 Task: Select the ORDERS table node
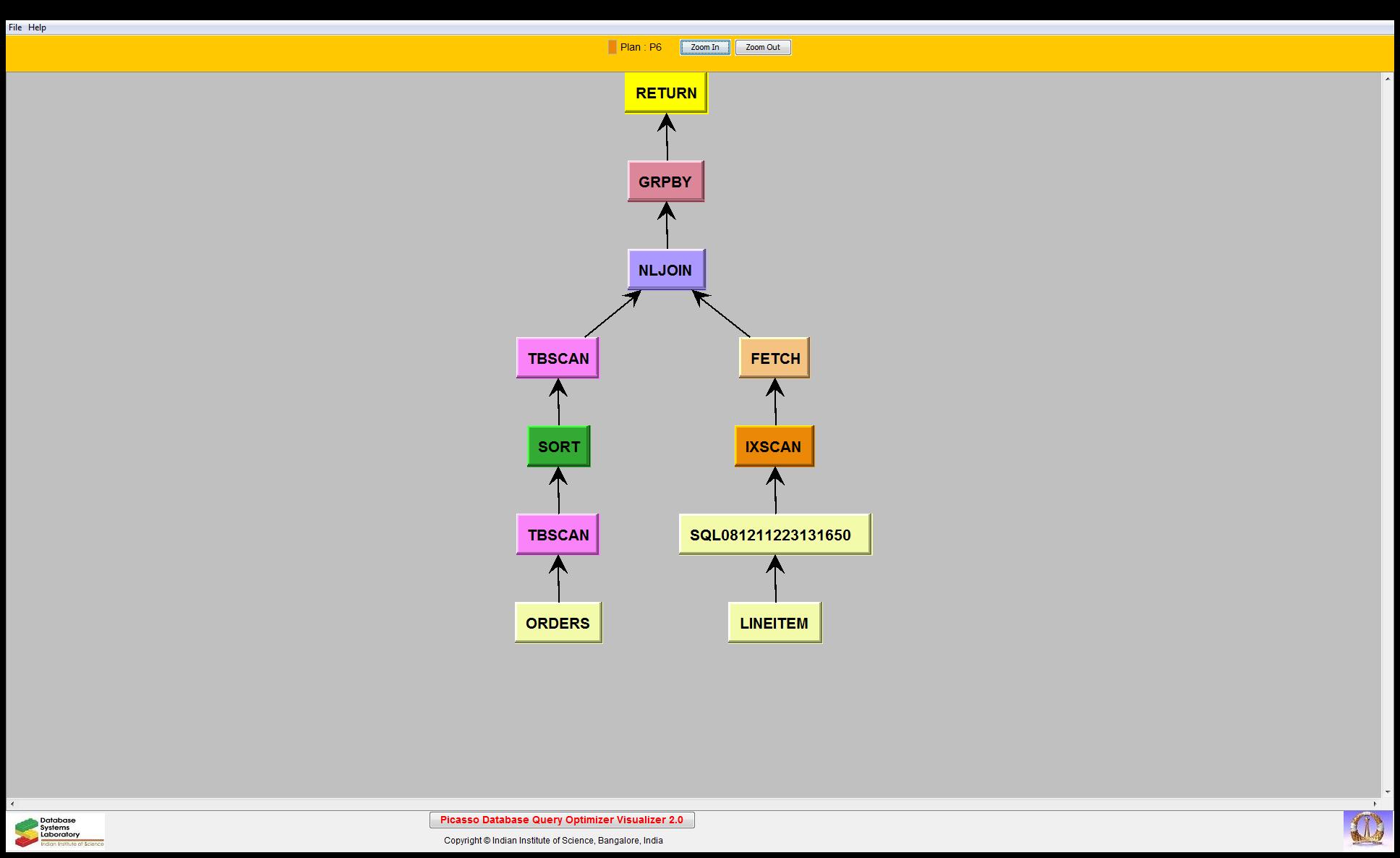[x=558, y=623]
